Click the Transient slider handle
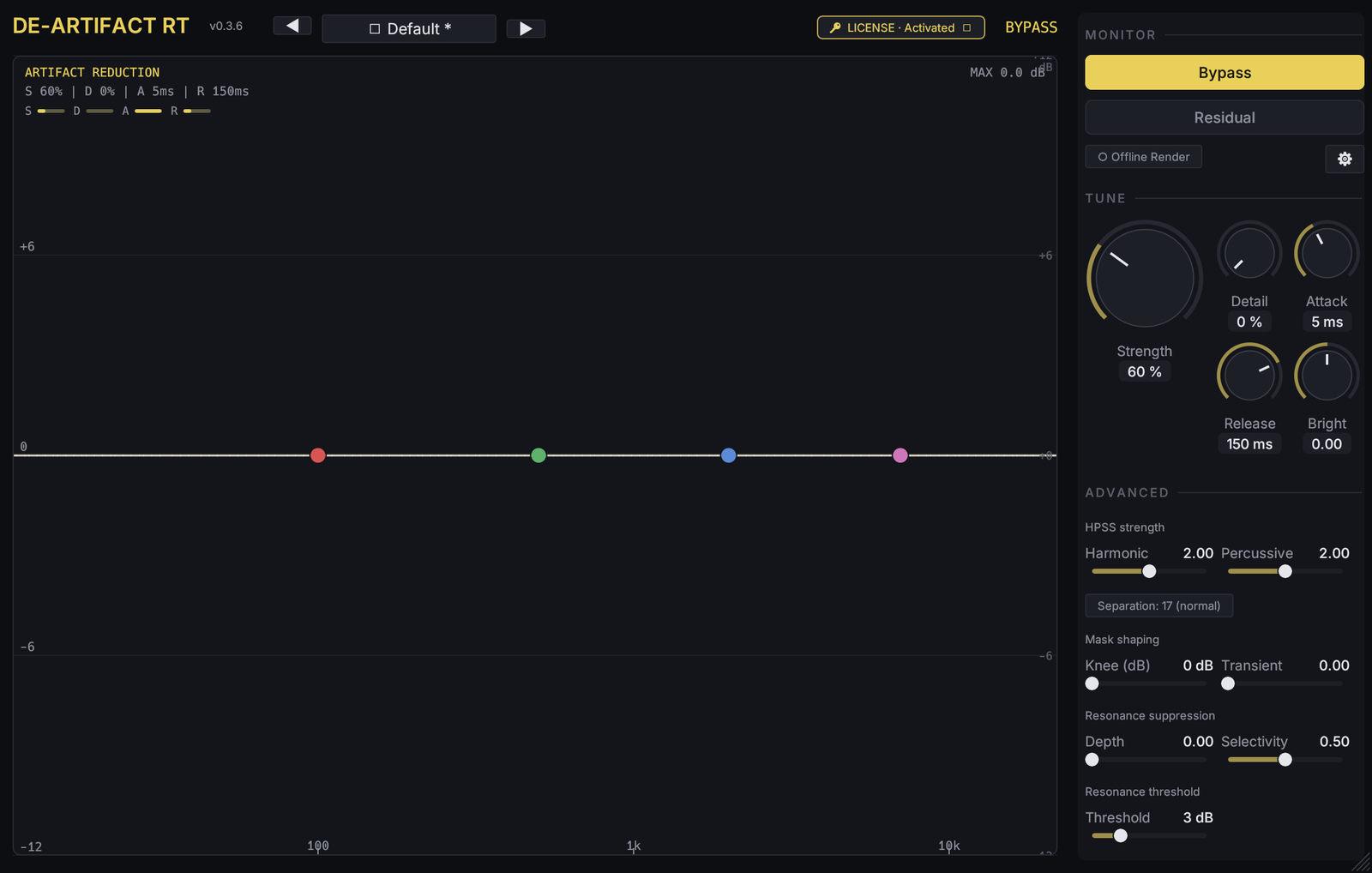Screen dimensions: 1372x873 coord(1228,683)
